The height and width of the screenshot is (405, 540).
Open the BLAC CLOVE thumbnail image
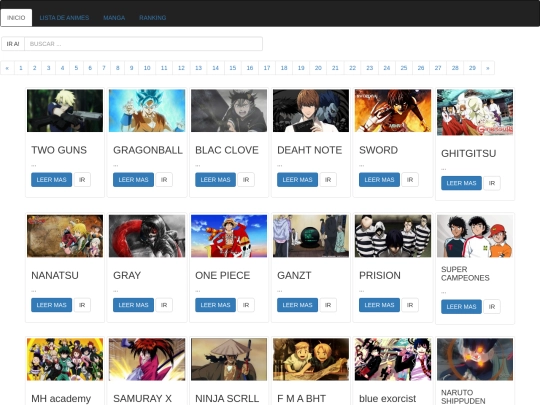[229, 111]
